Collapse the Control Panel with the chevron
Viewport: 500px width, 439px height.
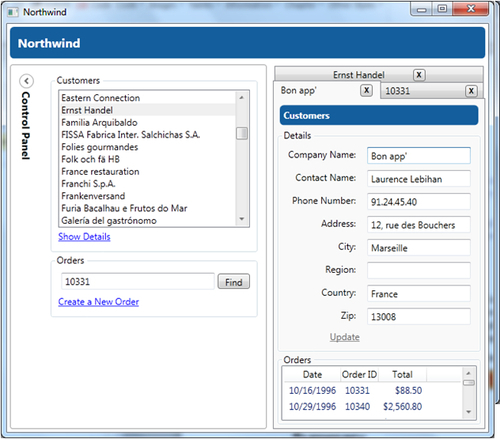pos(26,81)
